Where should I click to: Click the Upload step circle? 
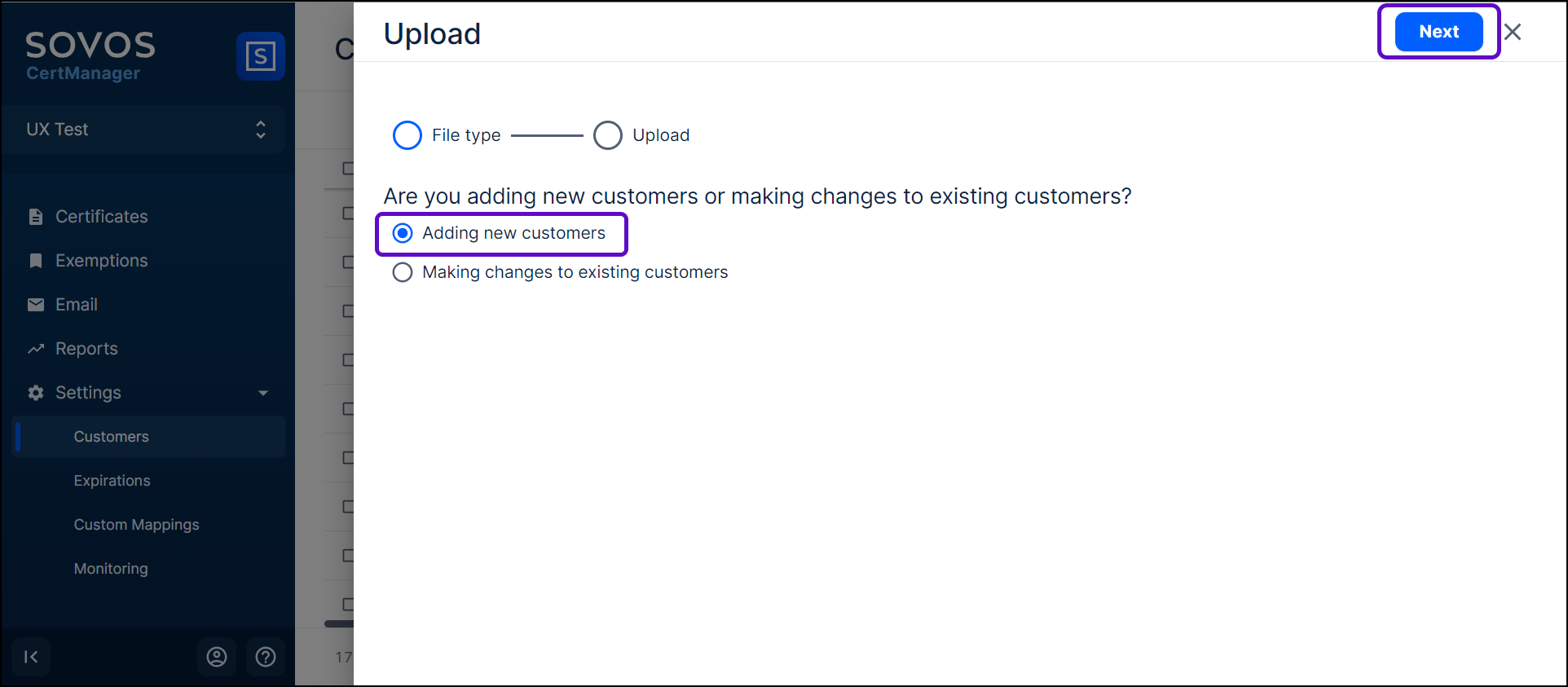point(608,135)
